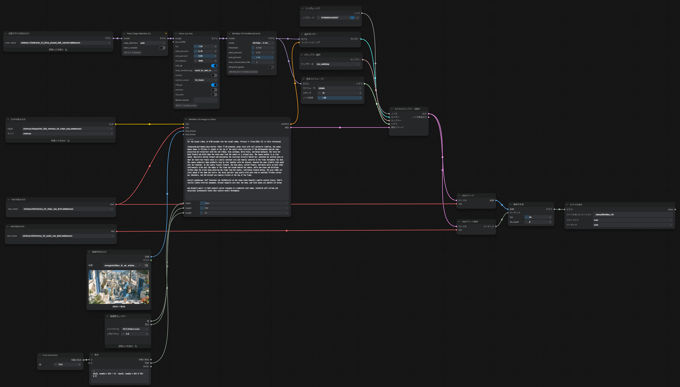Collapse the upper VAE loader node
Image resolution: width=680 pixels, height=387 pixels.
[8, 200]
